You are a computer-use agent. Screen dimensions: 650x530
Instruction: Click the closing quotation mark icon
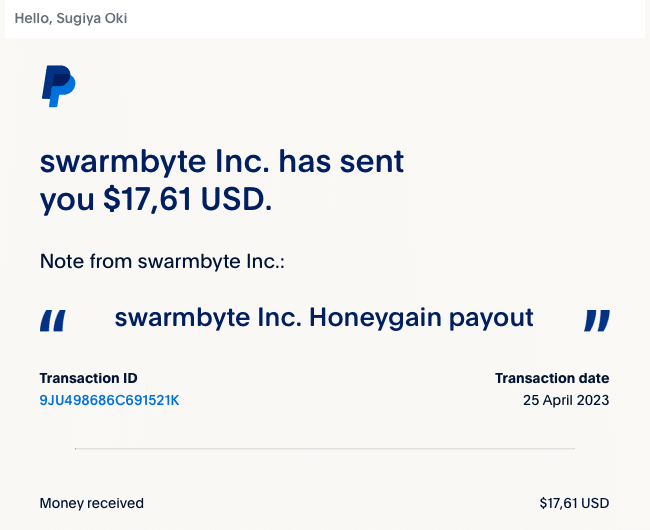point(597,321)
